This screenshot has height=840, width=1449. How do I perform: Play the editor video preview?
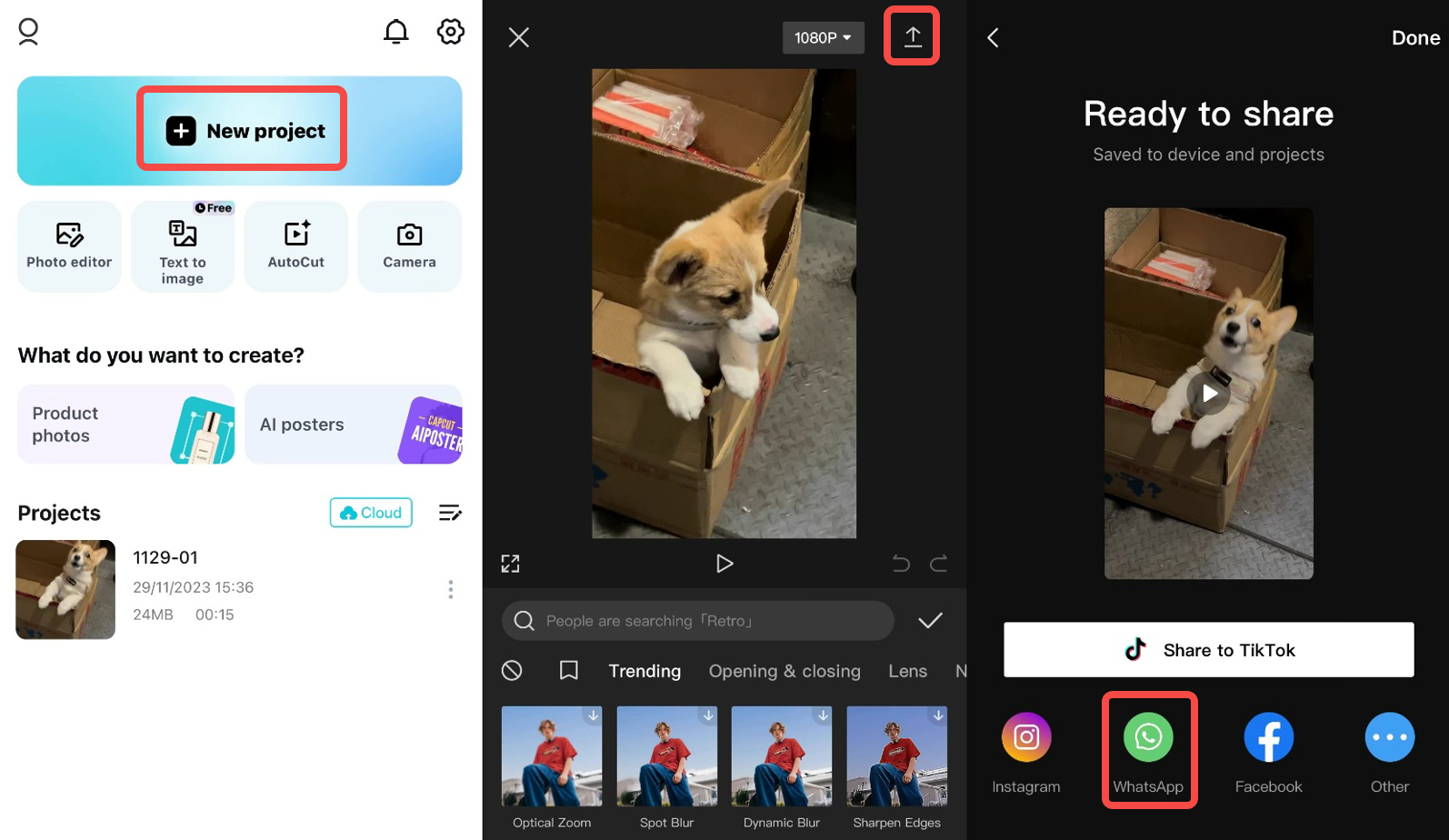tap(724, 564)
